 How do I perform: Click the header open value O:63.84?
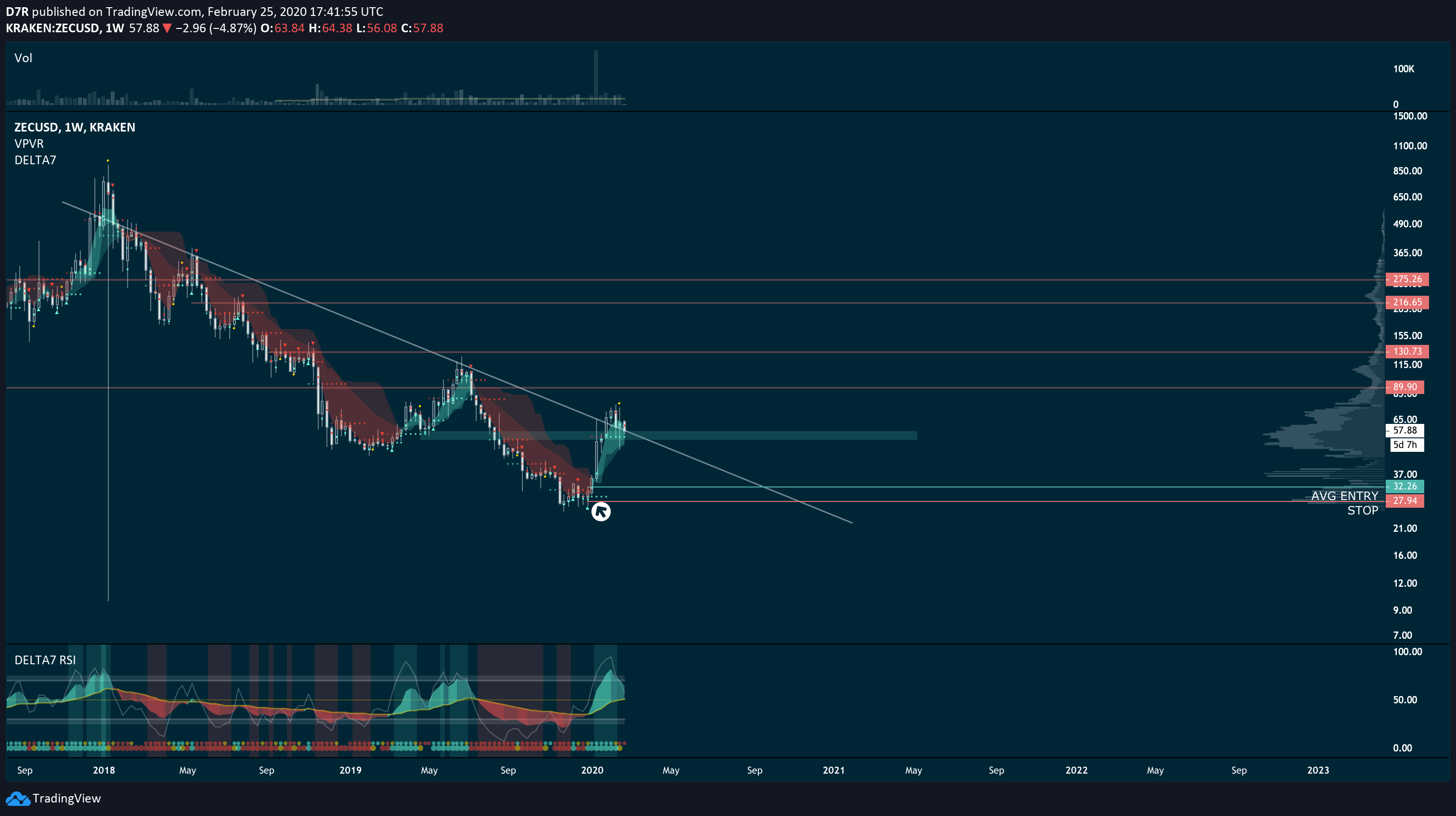click(283, 28)
